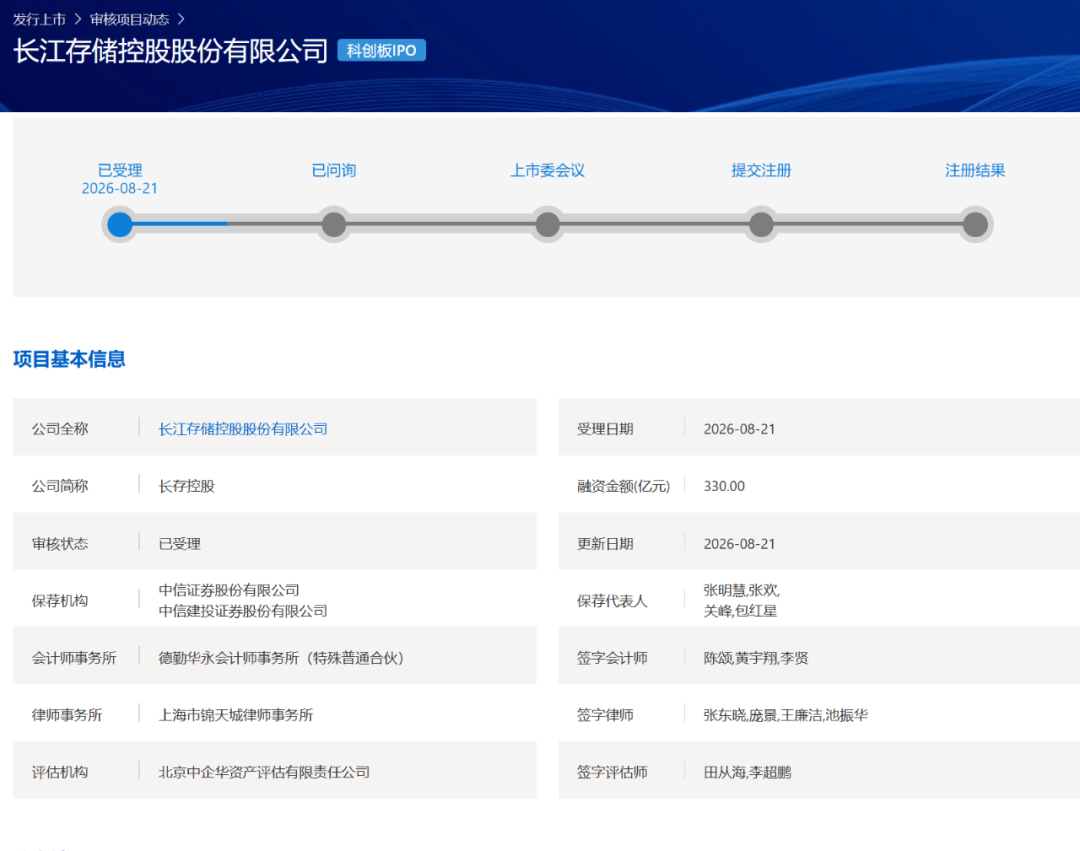The height and width of the screenshot is (851, 1080).
Task: Open the 长江存储控股股份有限公司 company link
Action: [x=243, y=429]
